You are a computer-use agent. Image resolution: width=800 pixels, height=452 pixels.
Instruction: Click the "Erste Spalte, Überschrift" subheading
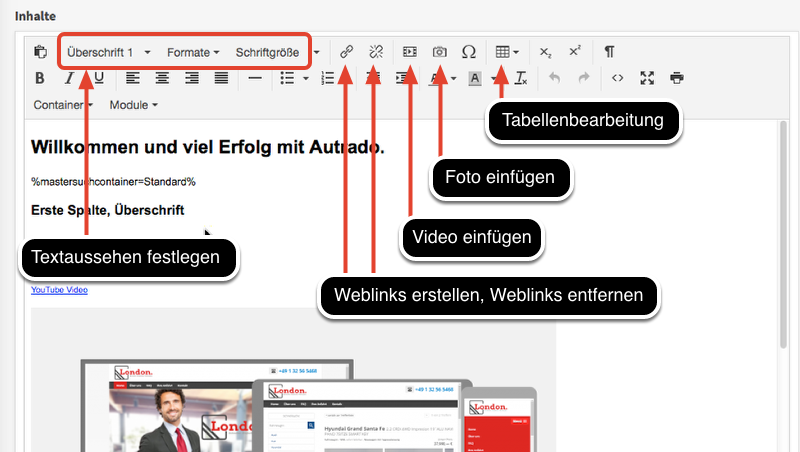pos(108,210)
